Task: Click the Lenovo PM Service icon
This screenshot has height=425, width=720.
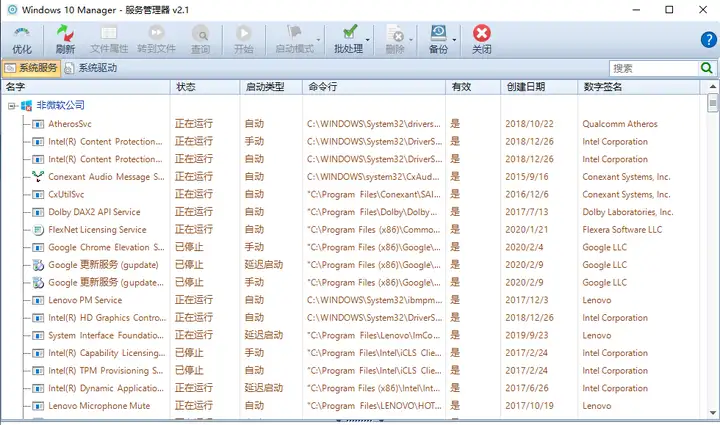Action: [38, 300]
